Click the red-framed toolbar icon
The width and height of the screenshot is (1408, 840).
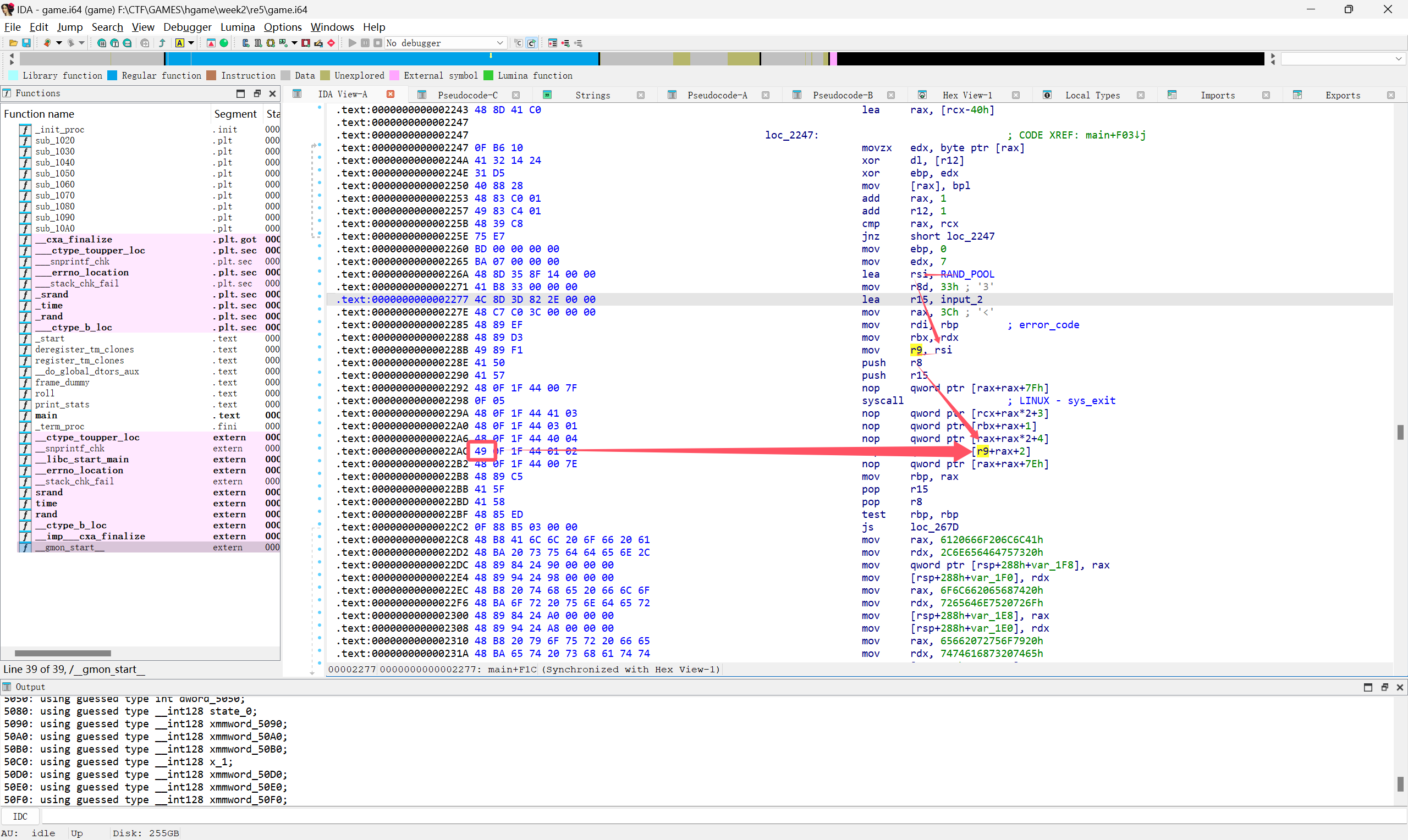(306, 43)
